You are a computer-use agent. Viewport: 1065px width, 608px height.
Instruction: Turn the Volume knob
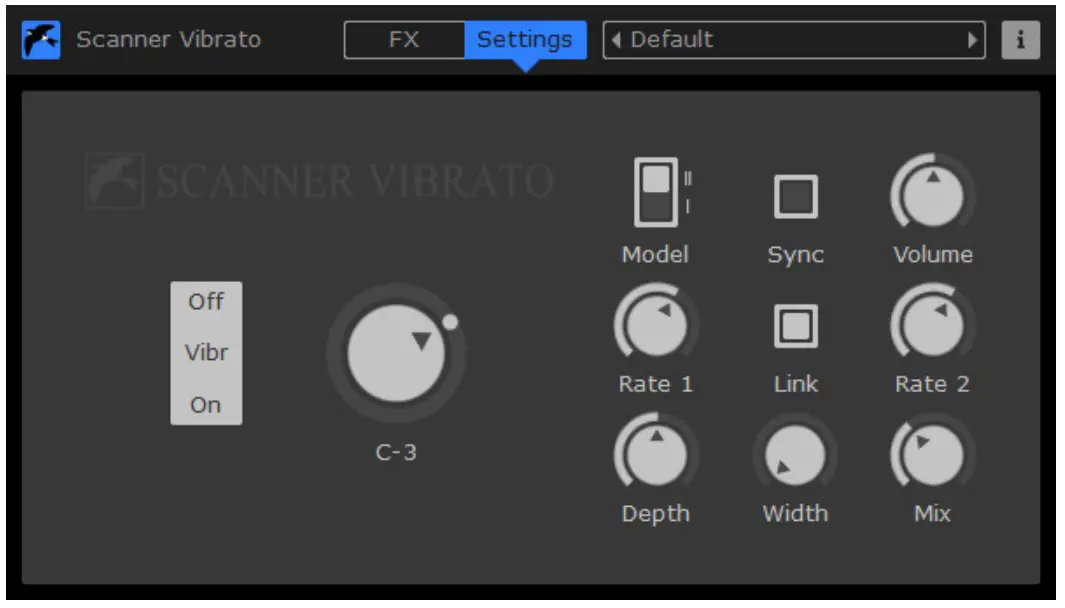[932, 198]
